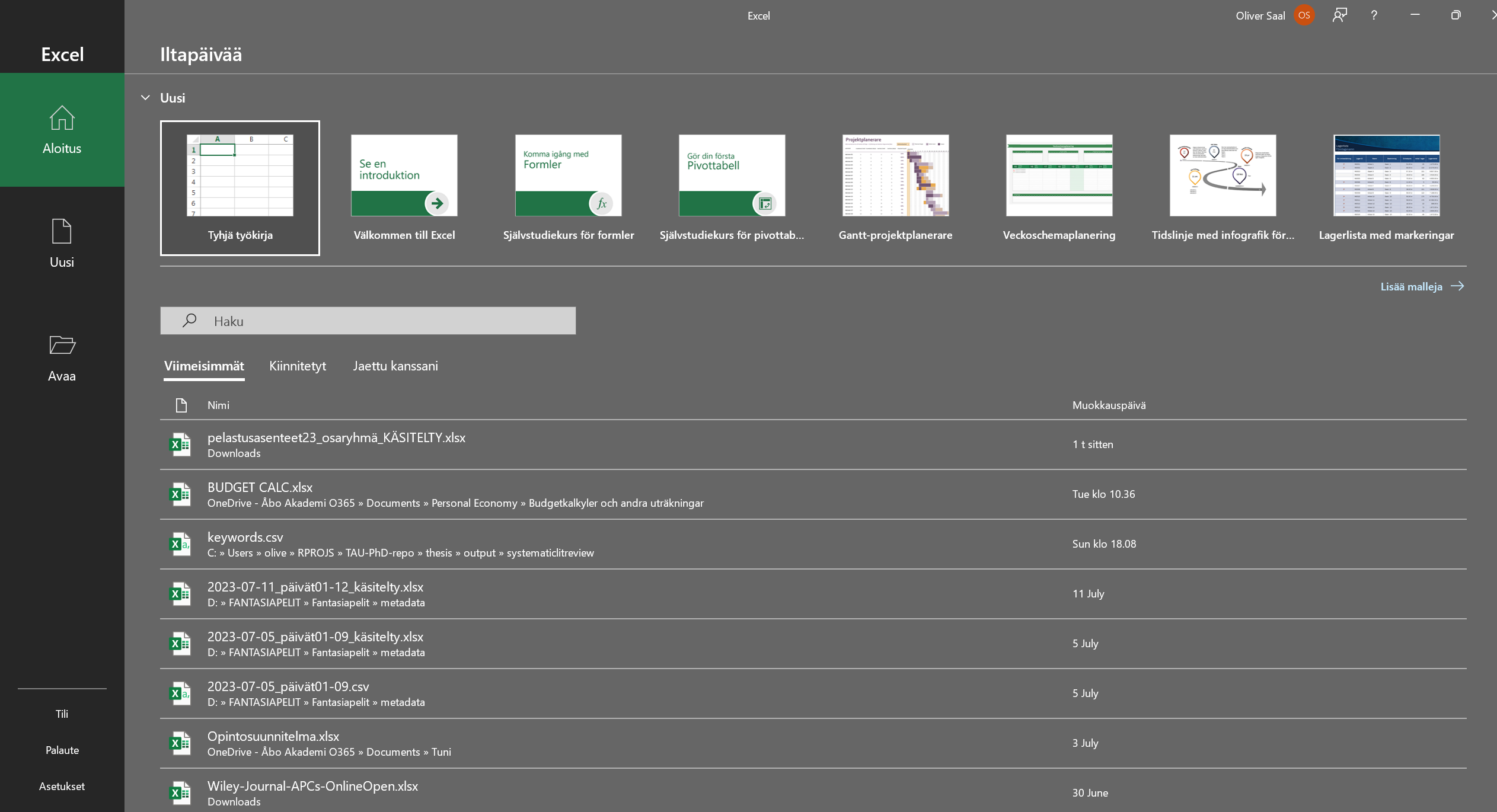Click Excel icon of Wiley-Journal-APCs file

(x=180, y=793)
